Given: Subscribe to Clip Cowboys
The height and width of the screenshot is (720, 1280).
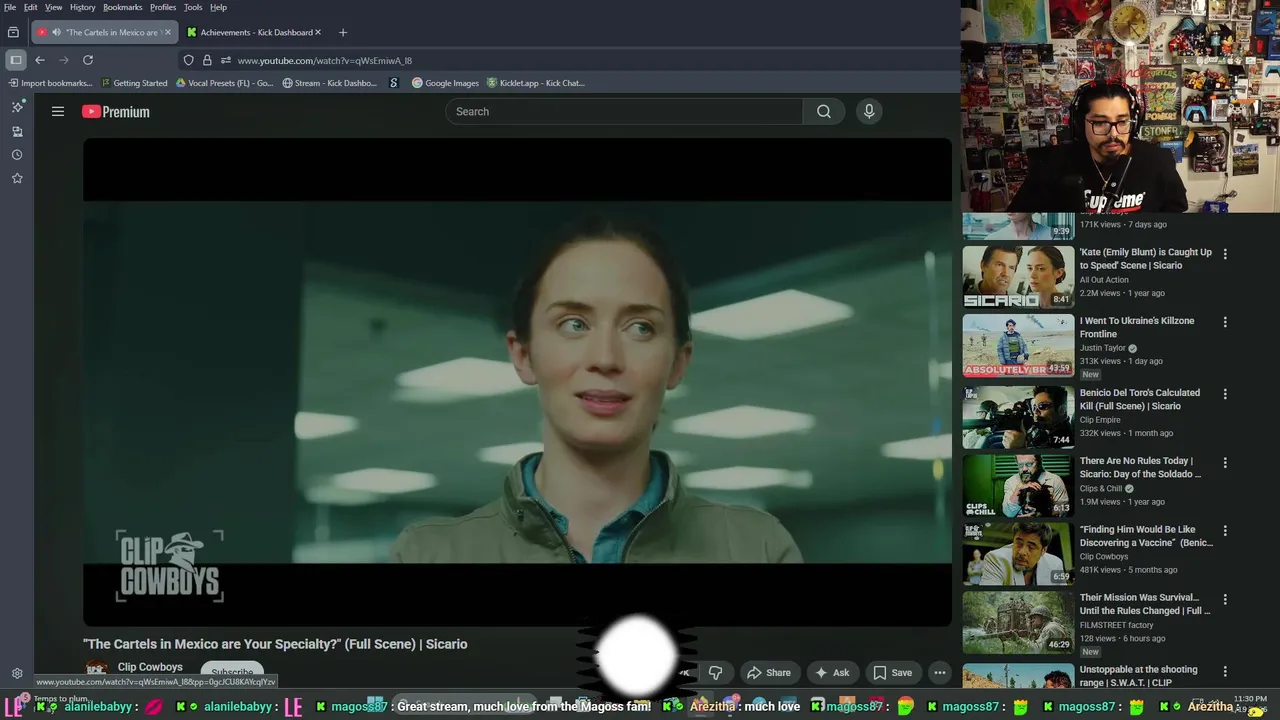Looking at the screenshot, I should [232, 673].
